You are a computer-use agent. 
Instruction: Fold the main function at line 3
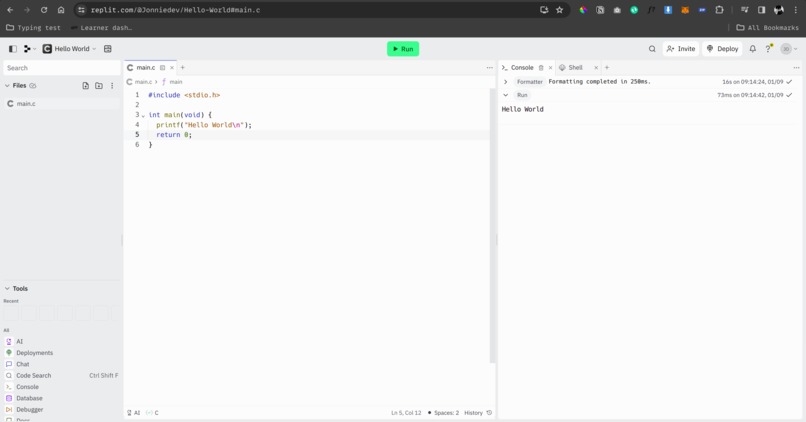point(143,115)
